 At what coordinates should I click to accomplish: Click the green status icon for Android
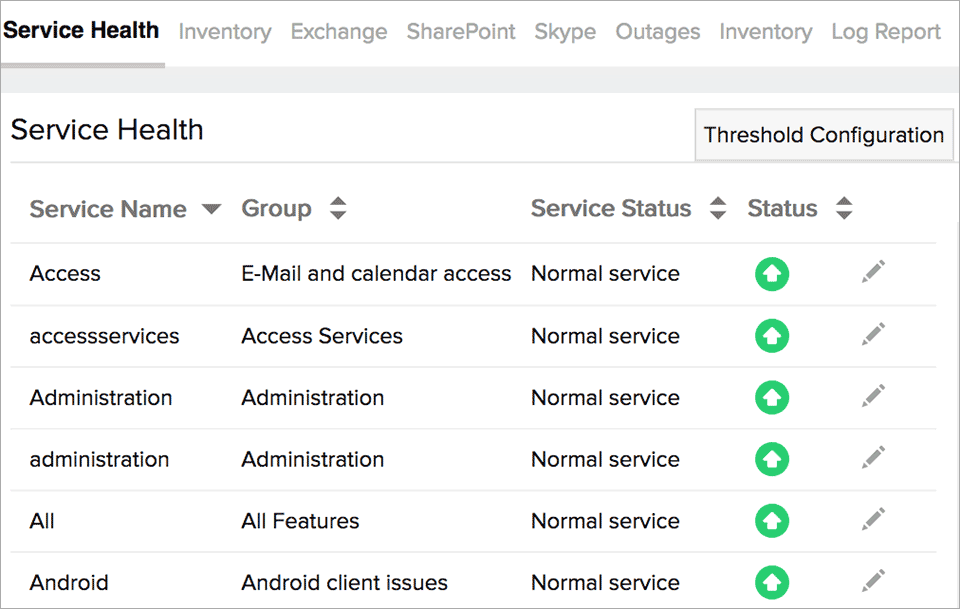[772, 582]
